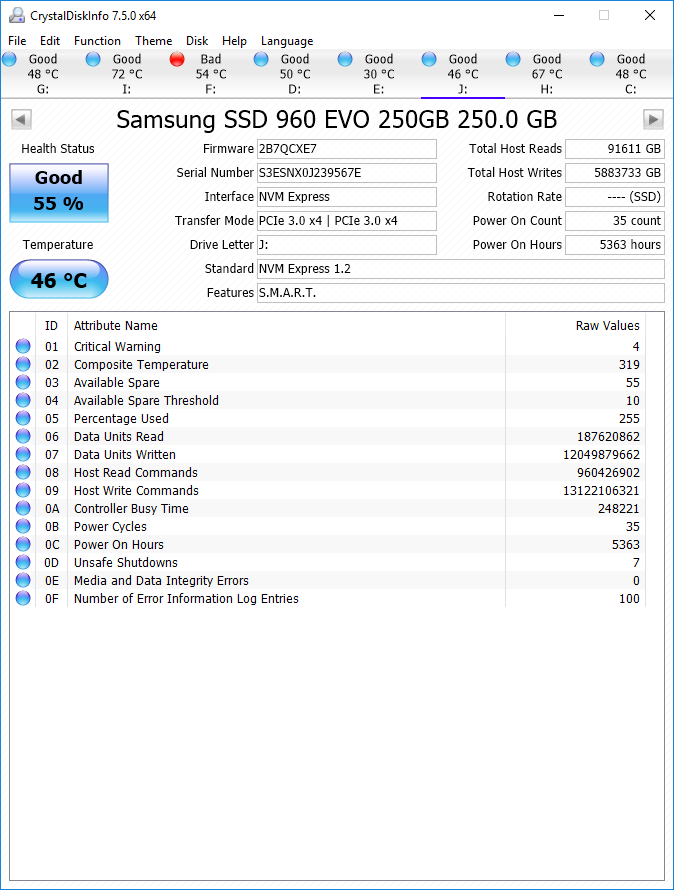Screen dimensions: 674x890
Task: Click the Power On Count value
Action: coord(614,221)
